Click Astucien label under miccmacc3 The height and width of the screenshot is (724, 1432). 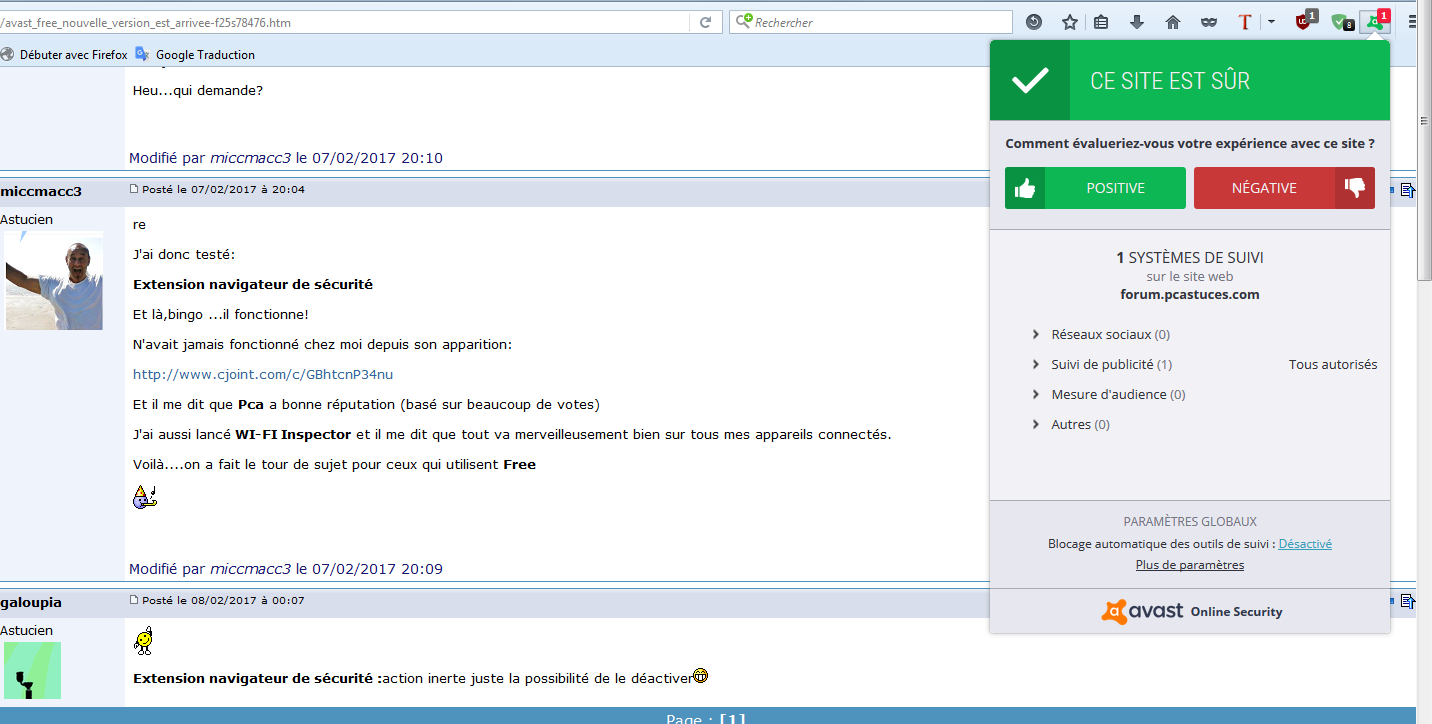click(27, 219)
